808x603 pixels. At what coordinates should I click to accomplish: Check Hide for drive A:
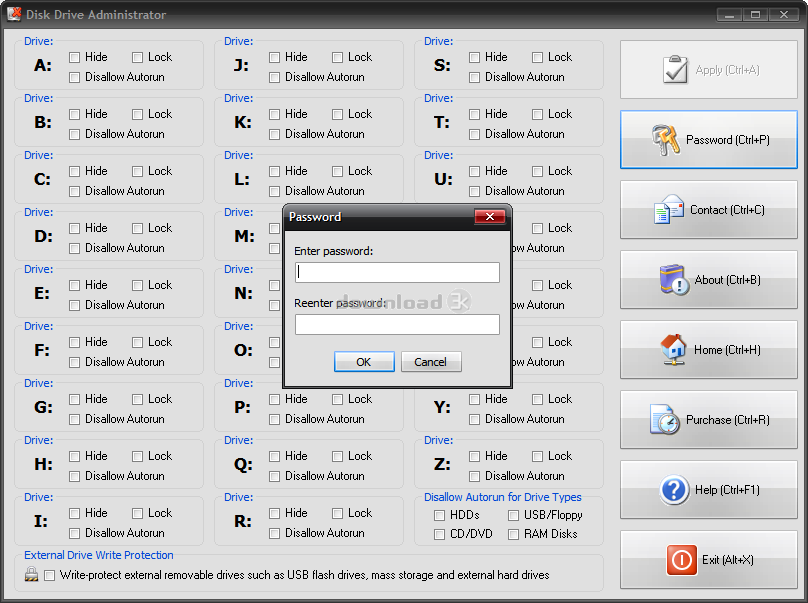pos(75,57)
